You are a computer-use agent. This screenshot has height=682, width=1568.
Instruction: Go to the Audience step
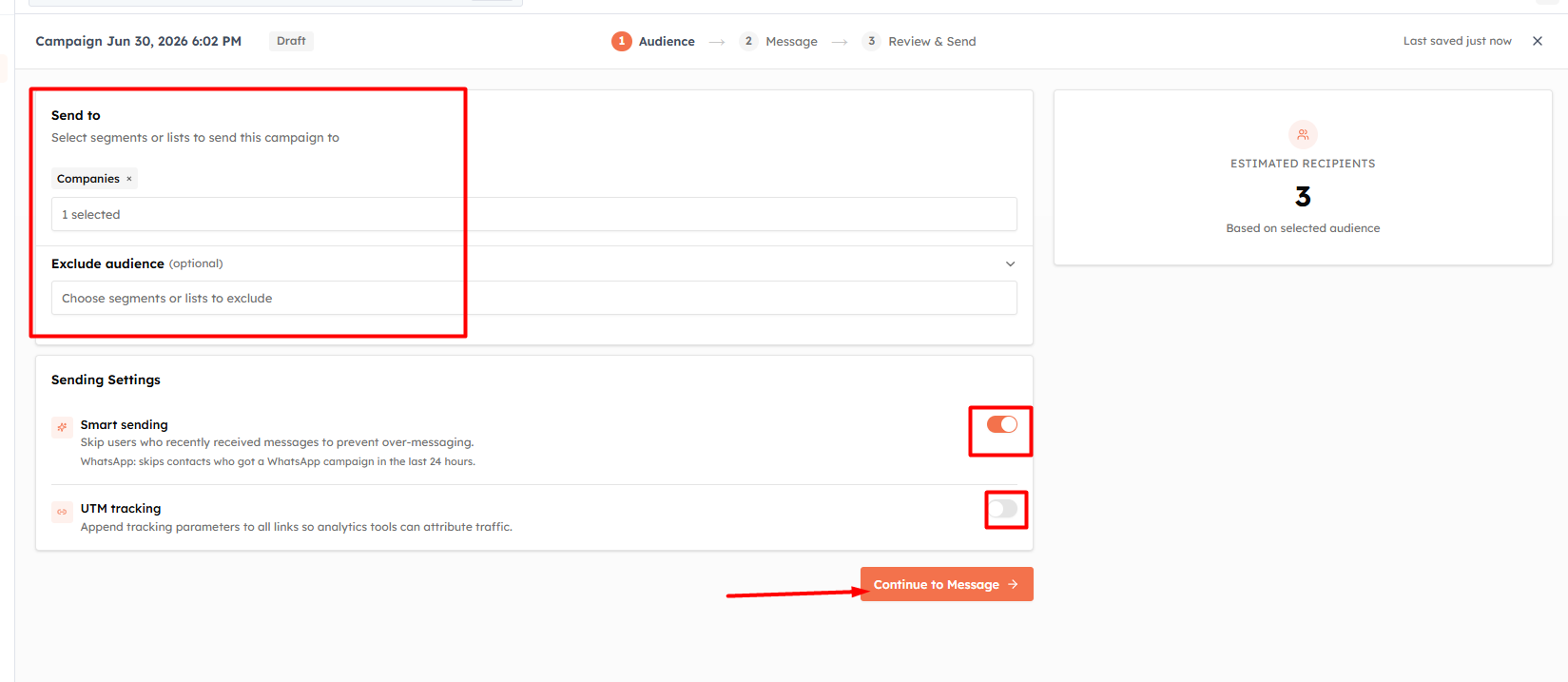coord(653,41)
